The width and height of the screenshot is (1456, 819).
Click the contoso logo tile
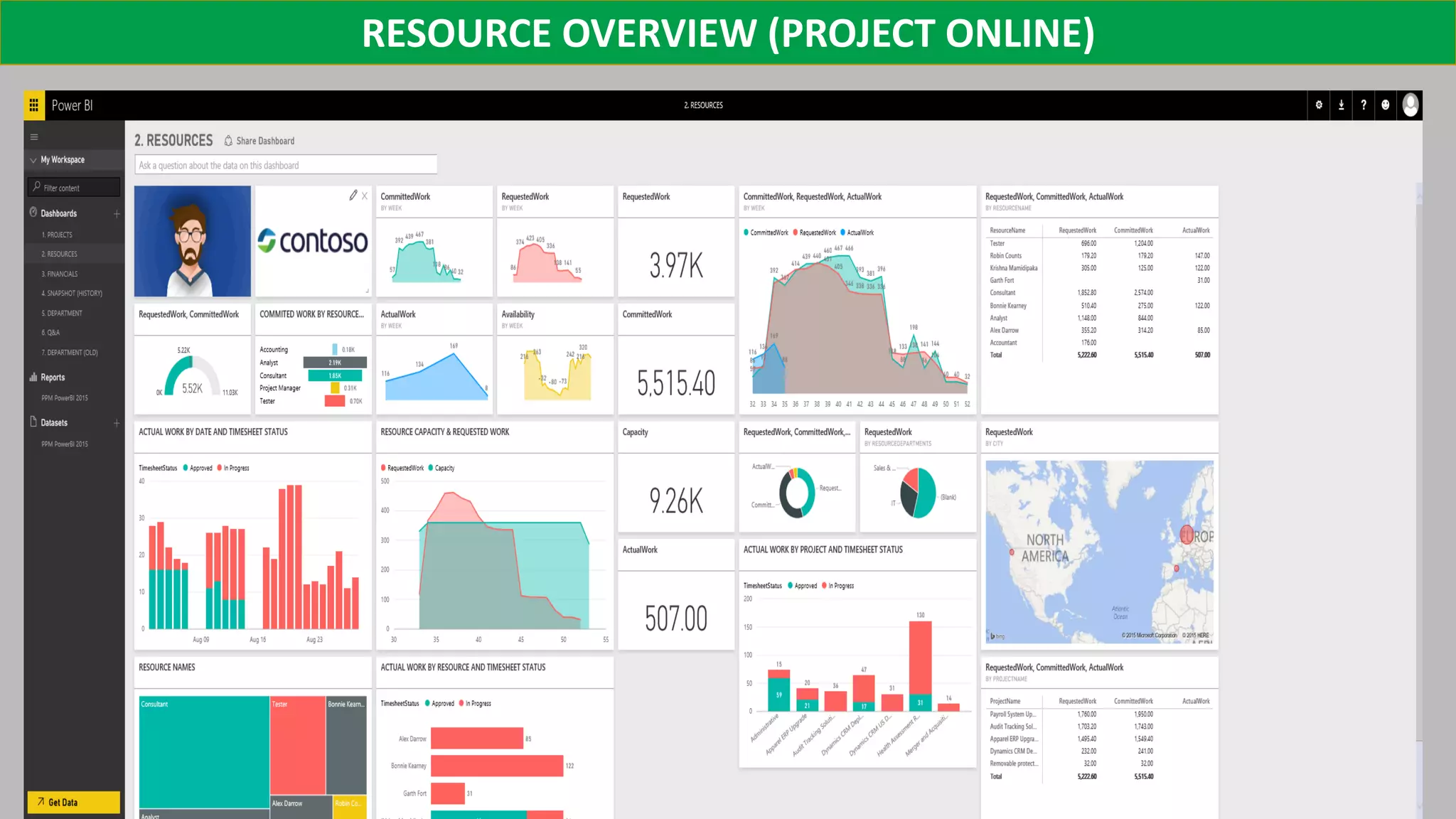click(x=314, y=241)
